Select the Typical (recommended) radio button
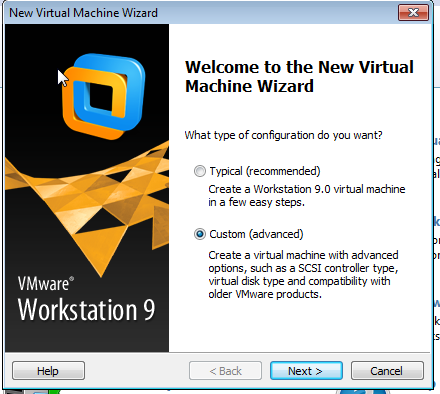The image size is (440, 394). click(200, 171)
